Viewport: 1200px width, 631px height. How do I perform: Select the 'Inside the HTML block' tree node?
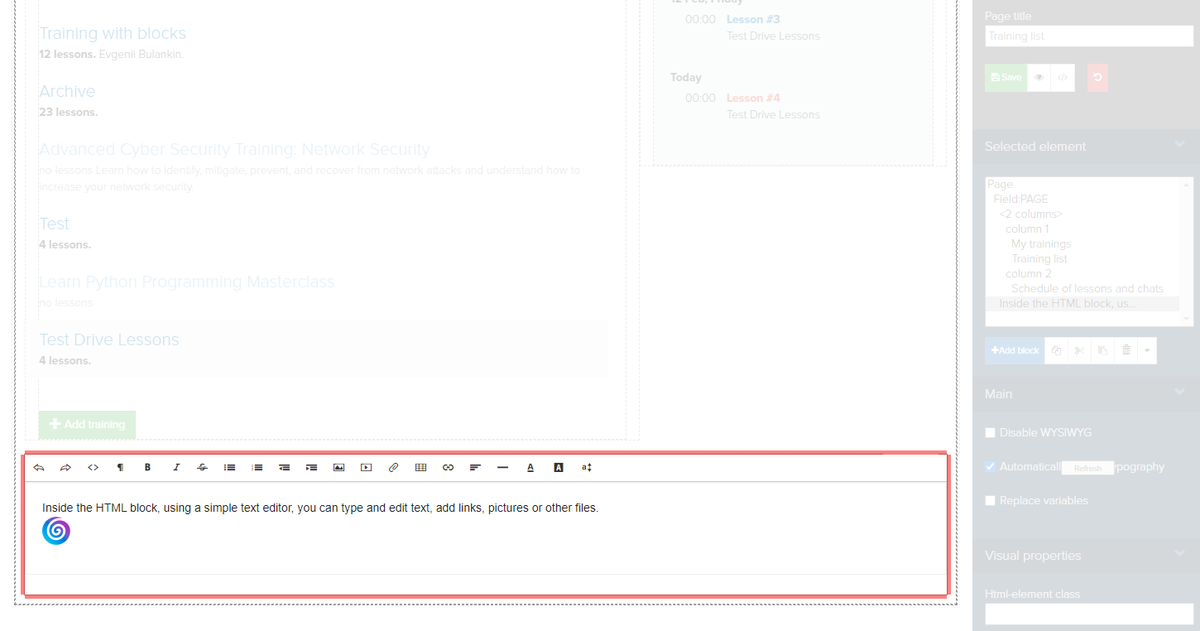(1068, 304)
